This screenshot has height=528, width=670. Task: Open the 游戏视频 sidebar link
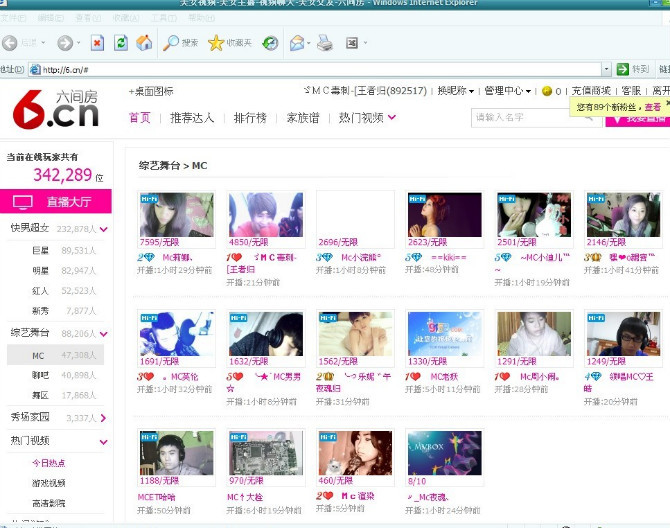(49, 483)
